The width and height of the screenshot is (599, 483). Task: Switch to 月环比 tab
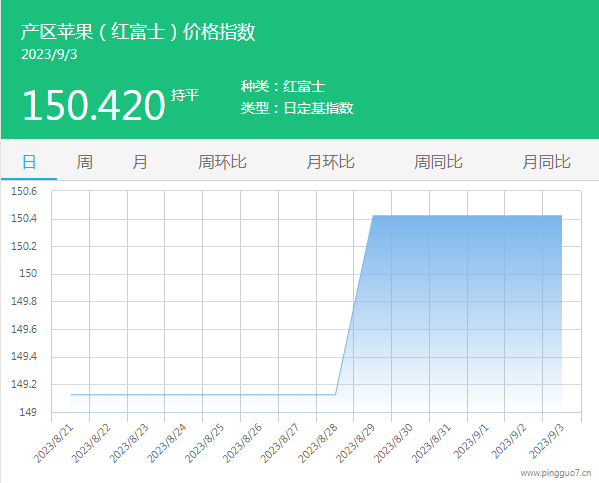click(330, 162)
